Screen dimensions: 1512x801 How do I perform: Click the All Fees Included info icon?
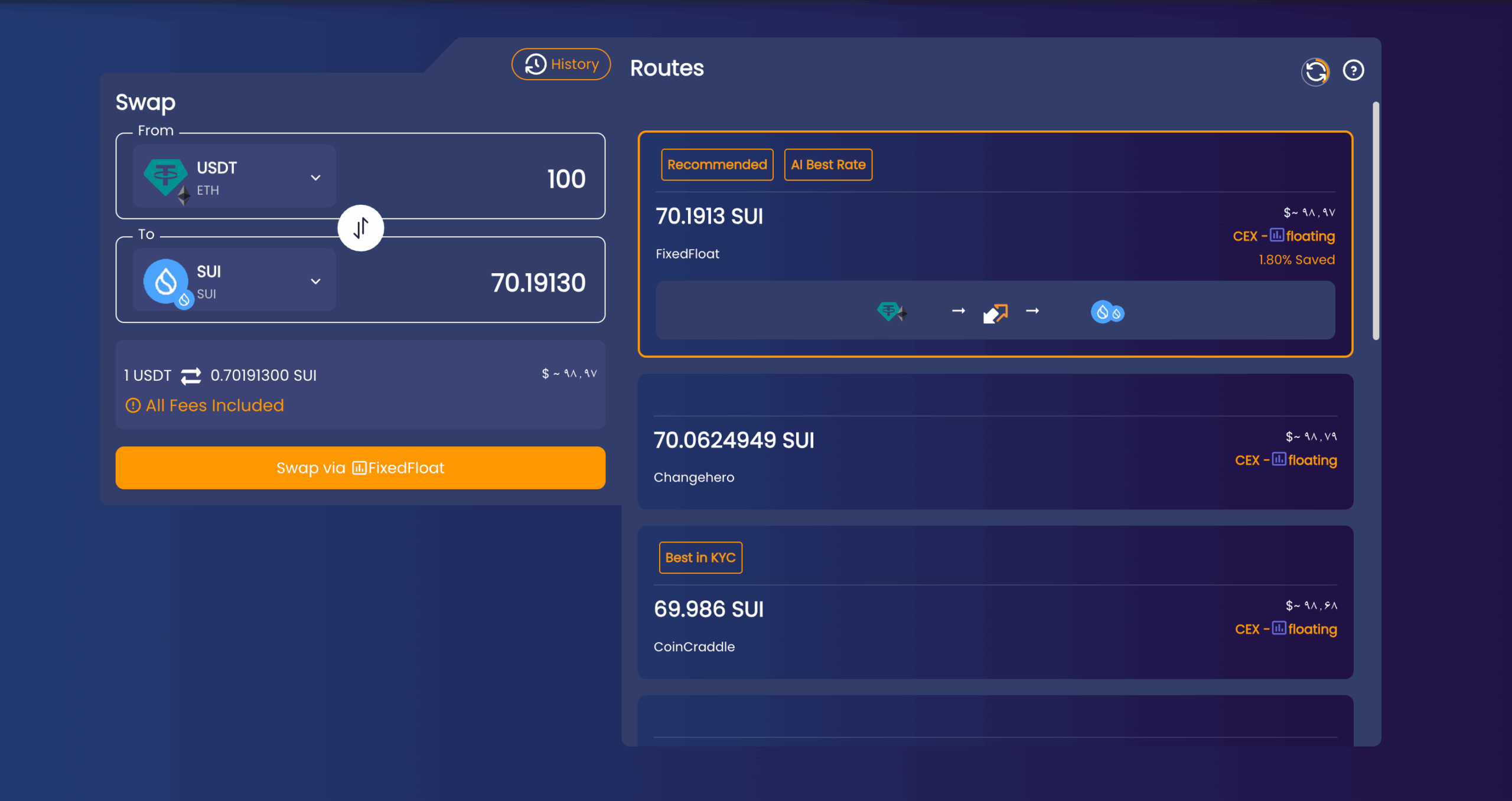(x=133, y=406)
